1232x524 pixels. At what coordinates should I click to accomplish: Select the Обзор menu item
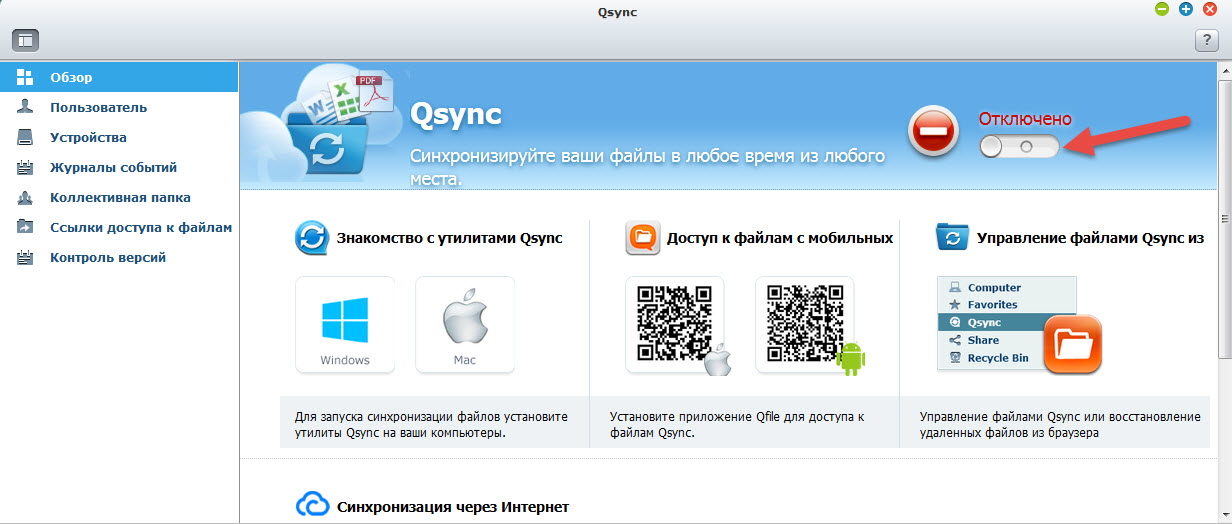click(119, 77)
